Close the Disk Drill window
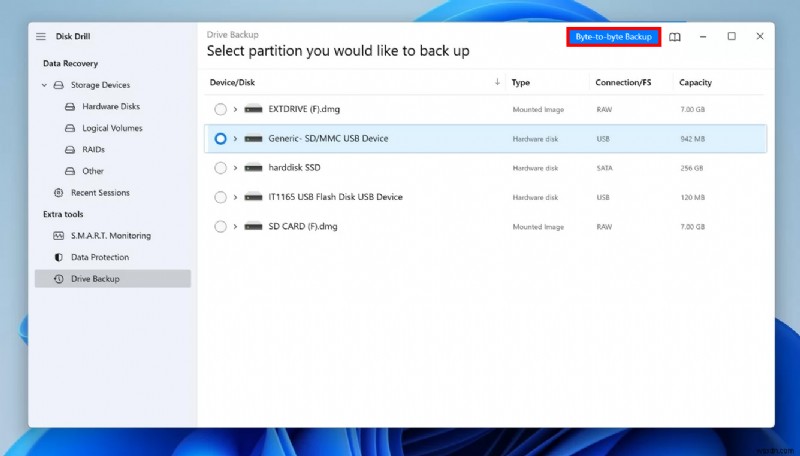Image resolution: width=800 pixels, height=456 pixels. pyautogui.click(x=760, y=36)
